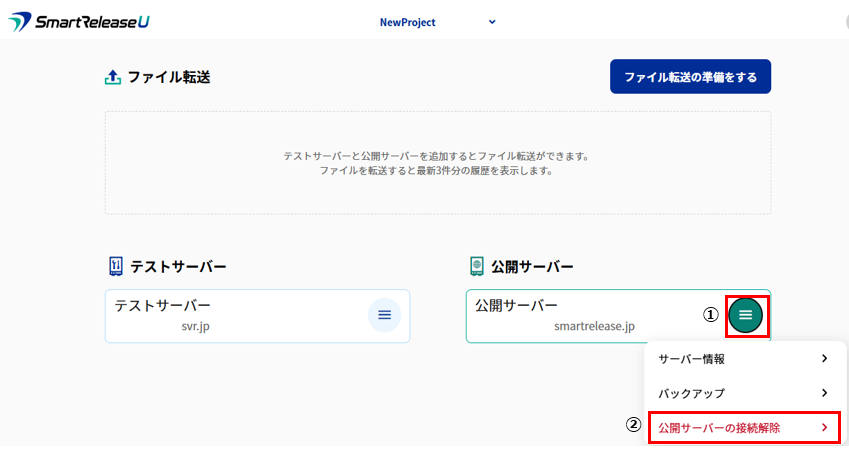Click the chevron beside NewProject
Image resolution: width=849 pixels, height=449 pixels.
[492, 22]
